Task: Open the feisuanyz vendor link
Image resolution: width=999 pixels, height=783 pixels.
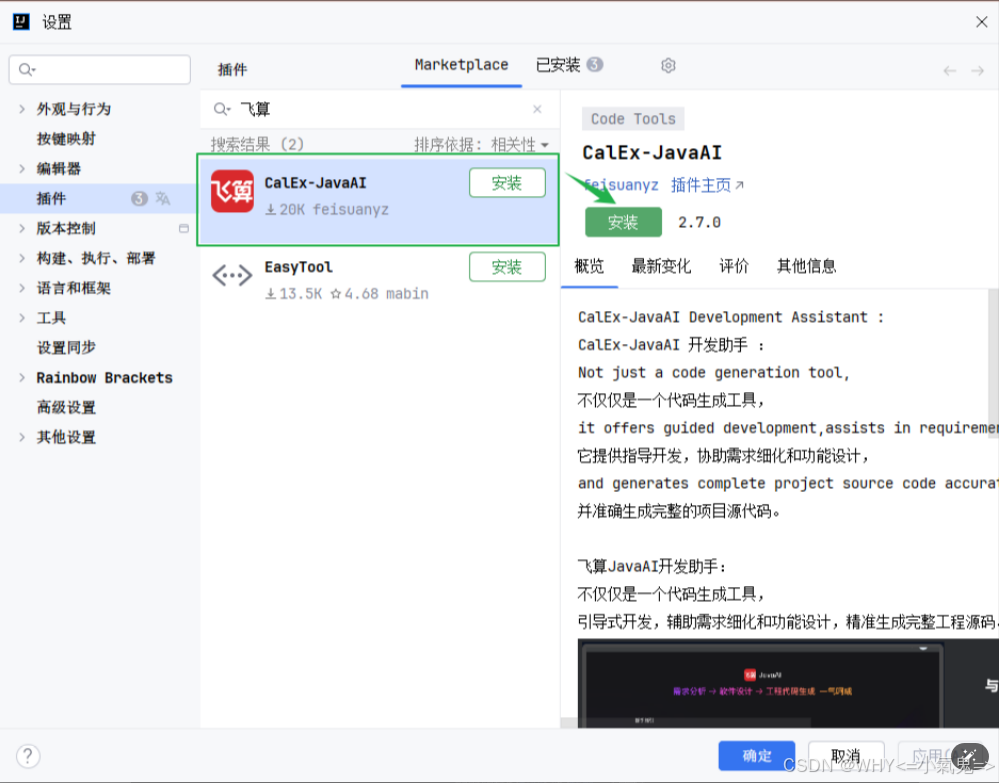Action: coord(621,185)
